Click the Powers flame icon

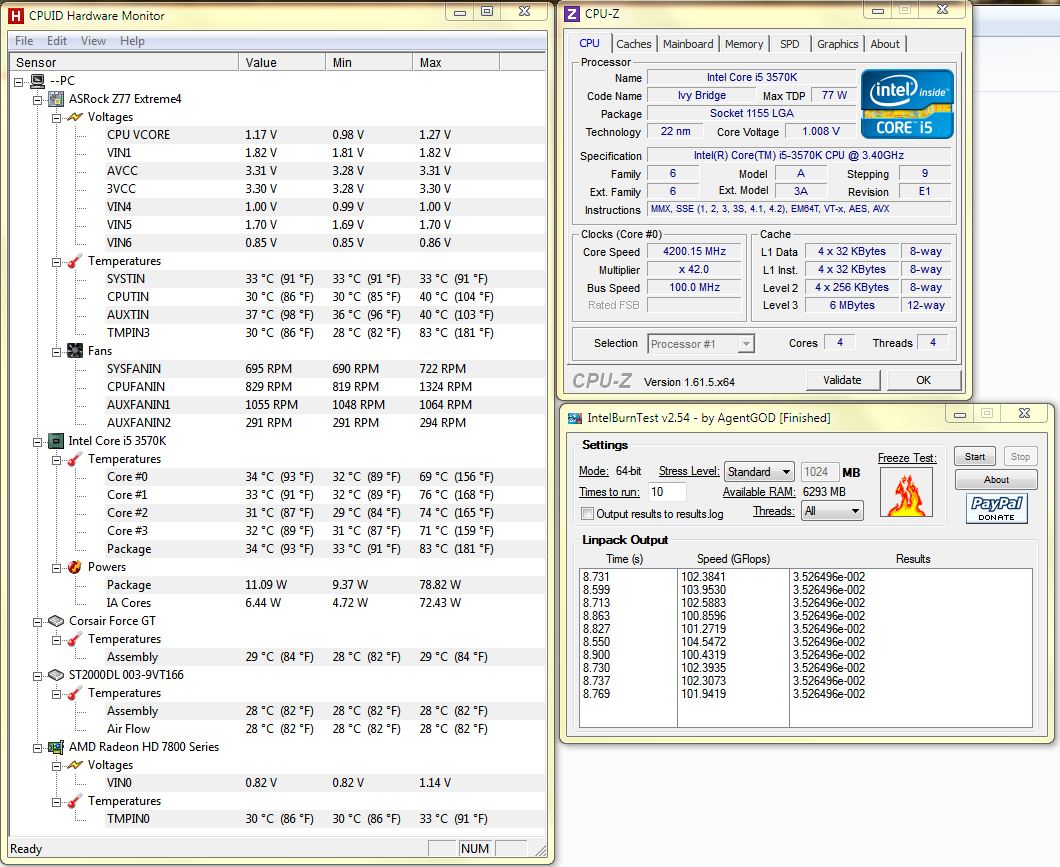tap(75, 567)
